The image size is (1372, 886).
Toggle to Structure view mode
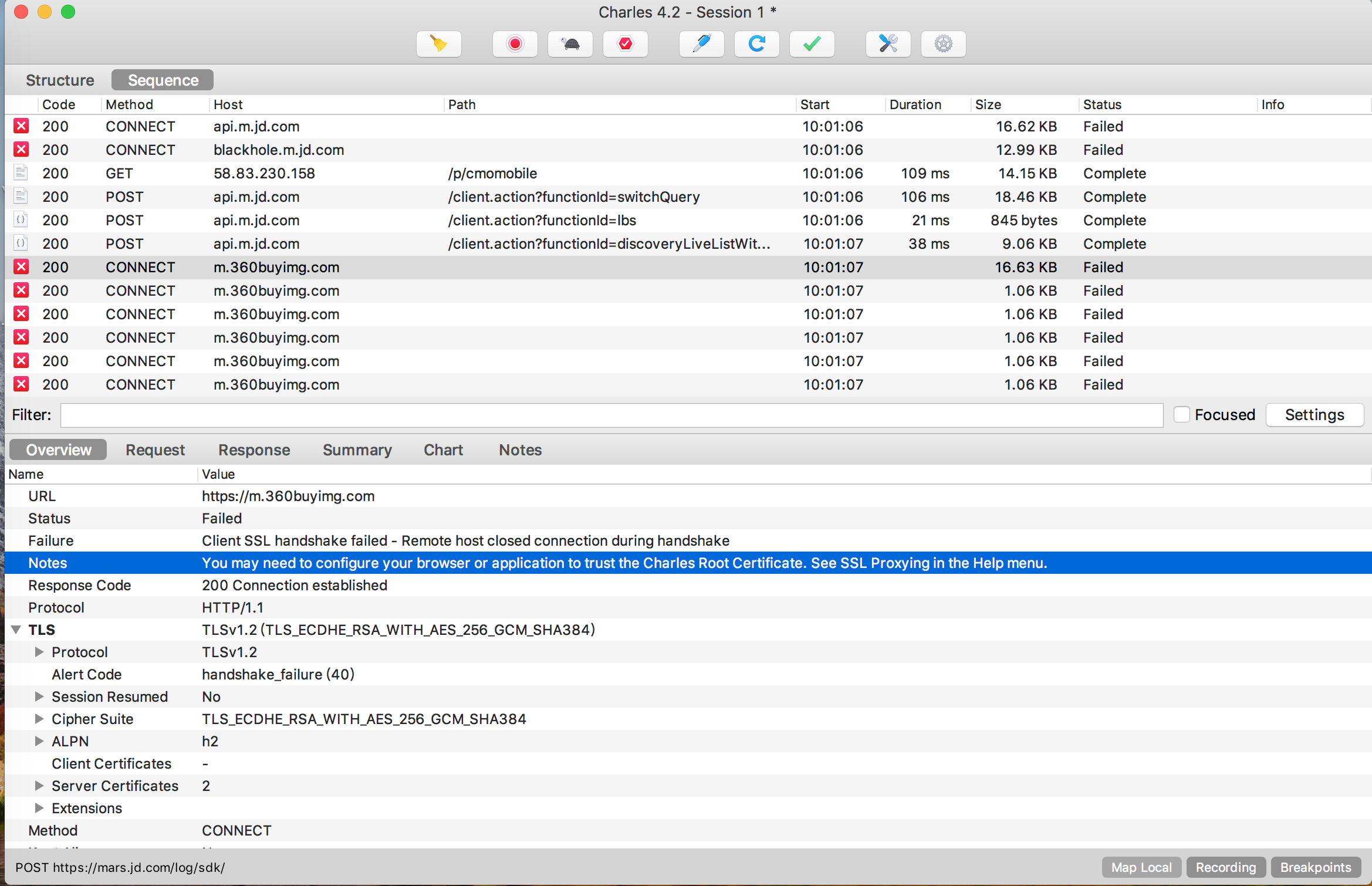click(x=60, y=80)
